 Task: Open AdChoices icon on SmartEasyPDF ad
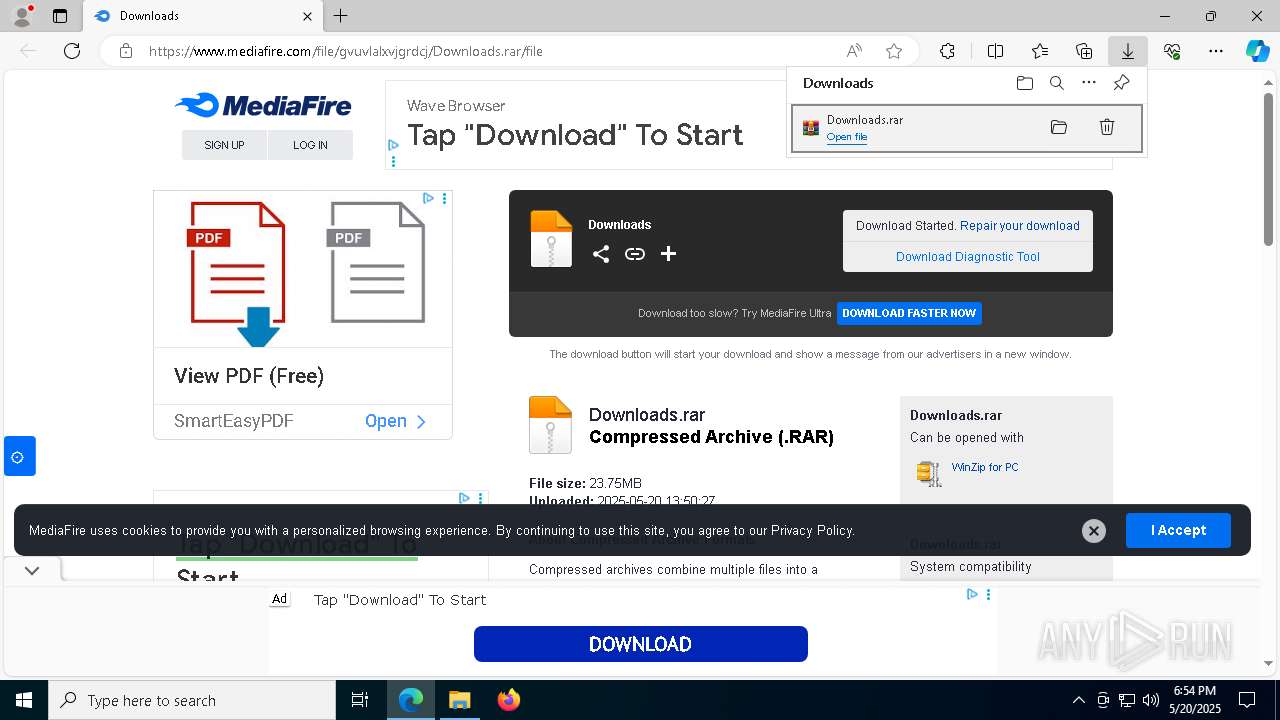(x=428, y=198)
